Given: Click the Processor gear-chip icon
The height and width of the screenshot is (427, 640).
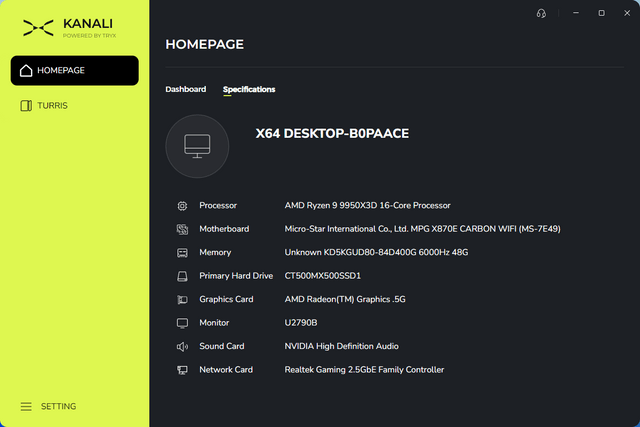Looking at the screenshot, I should point(182,206).
